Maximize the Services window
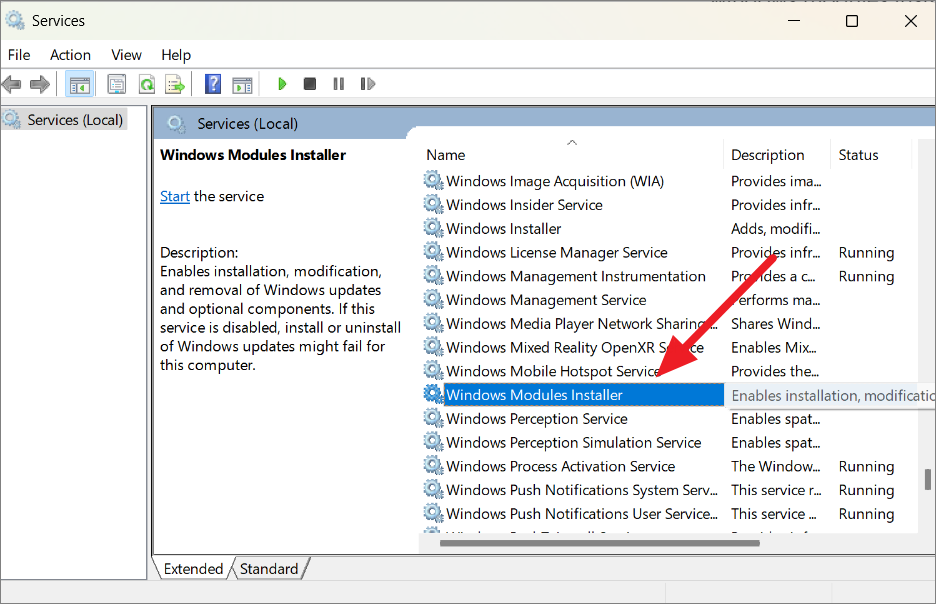936x604 pixels. point(852,21)
